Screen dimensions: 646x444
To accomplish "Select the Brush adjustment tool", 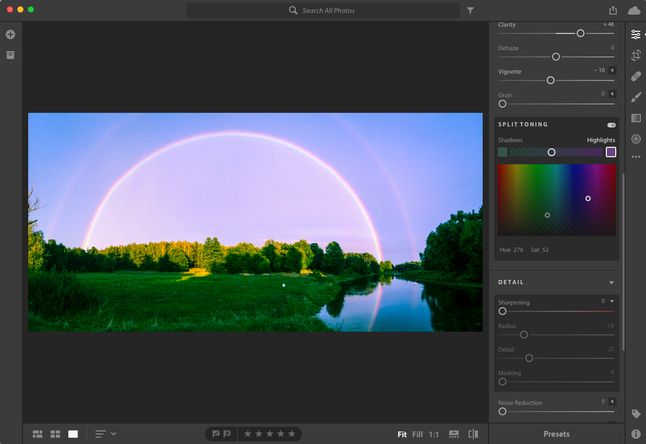I will coord(636,97).
